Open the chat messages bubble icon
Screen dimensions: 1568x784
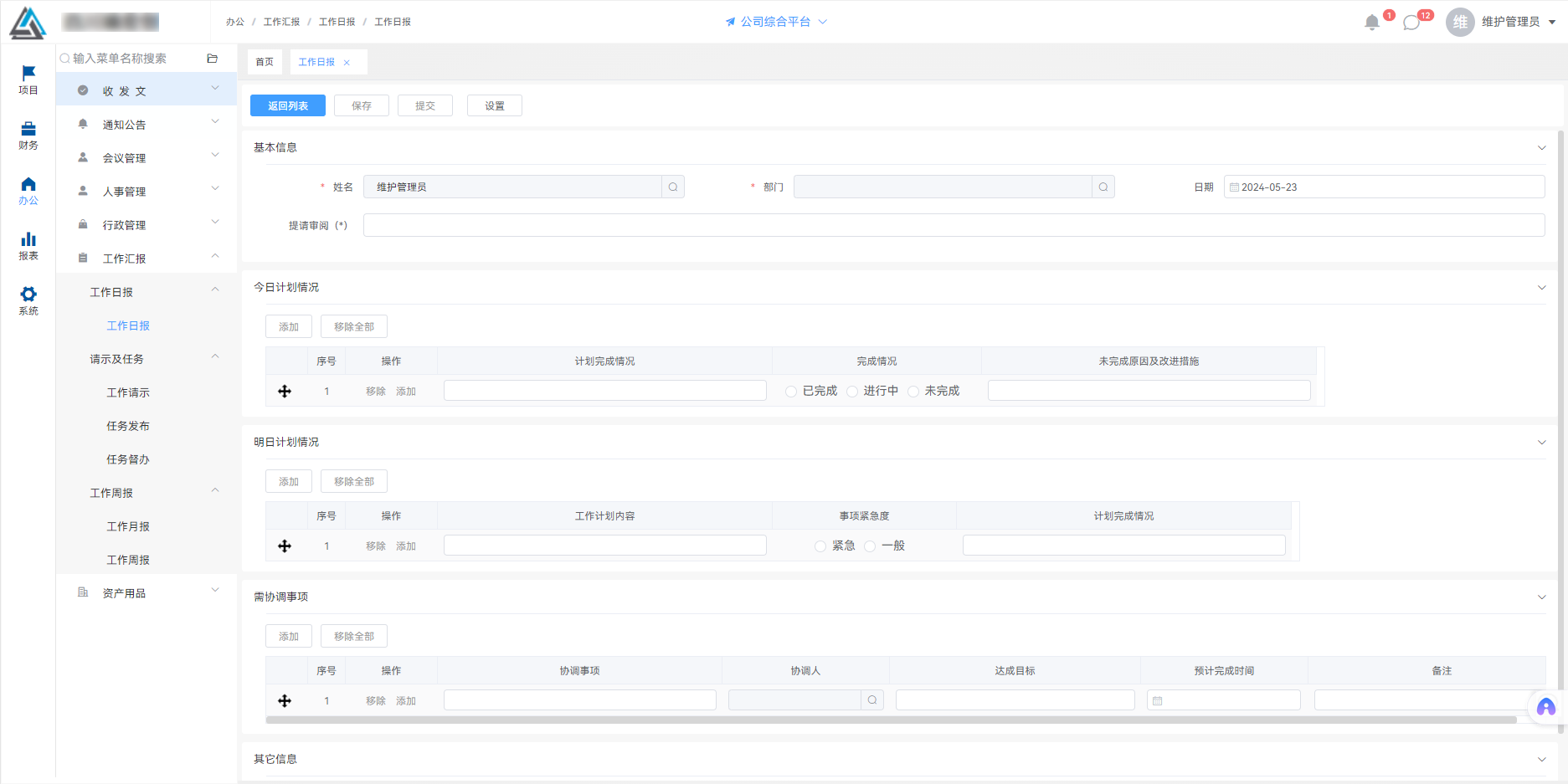pyautogui.click(x=1411, y=23)
